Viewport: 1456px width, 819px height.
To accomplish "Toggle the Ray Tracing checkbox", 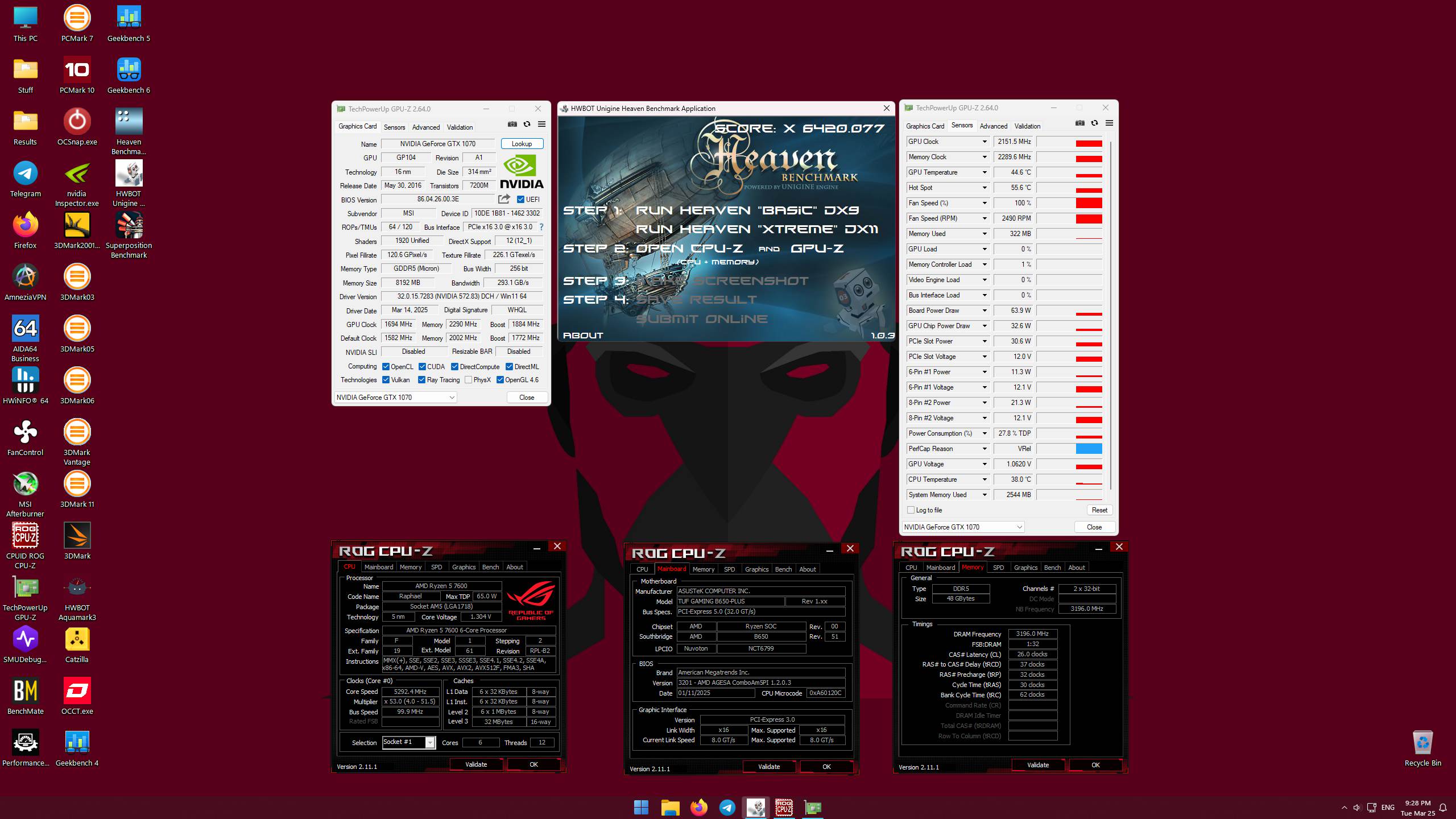I will coord(421,380).
